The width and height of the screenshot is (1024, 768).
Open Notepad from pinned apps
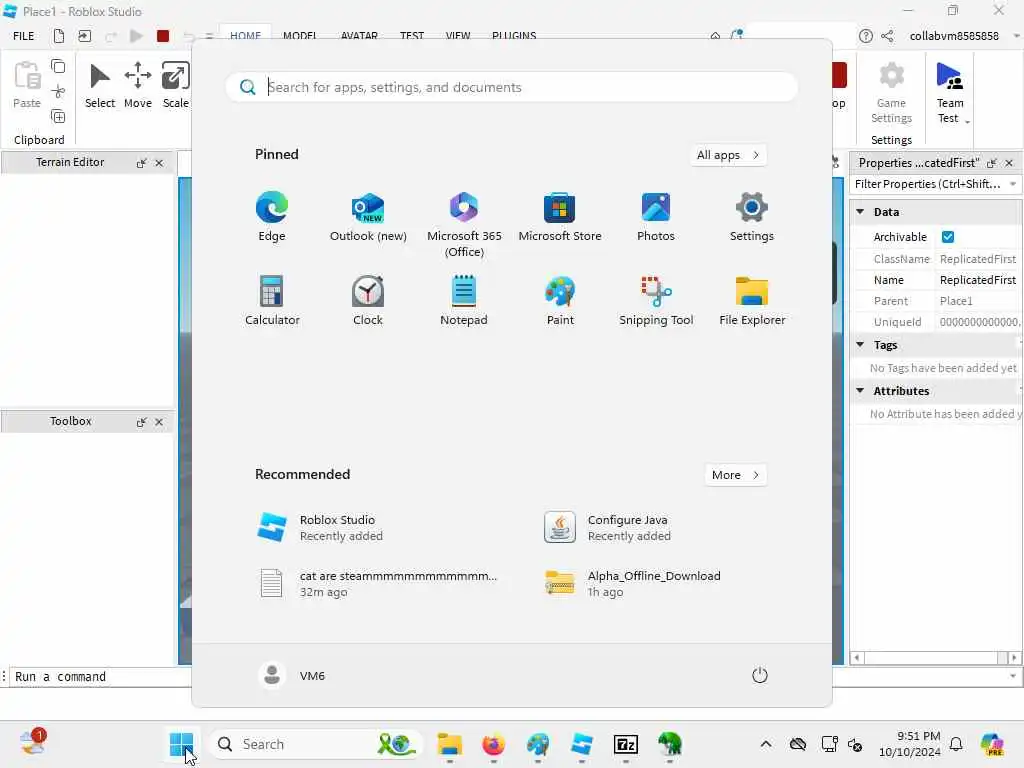464,300
